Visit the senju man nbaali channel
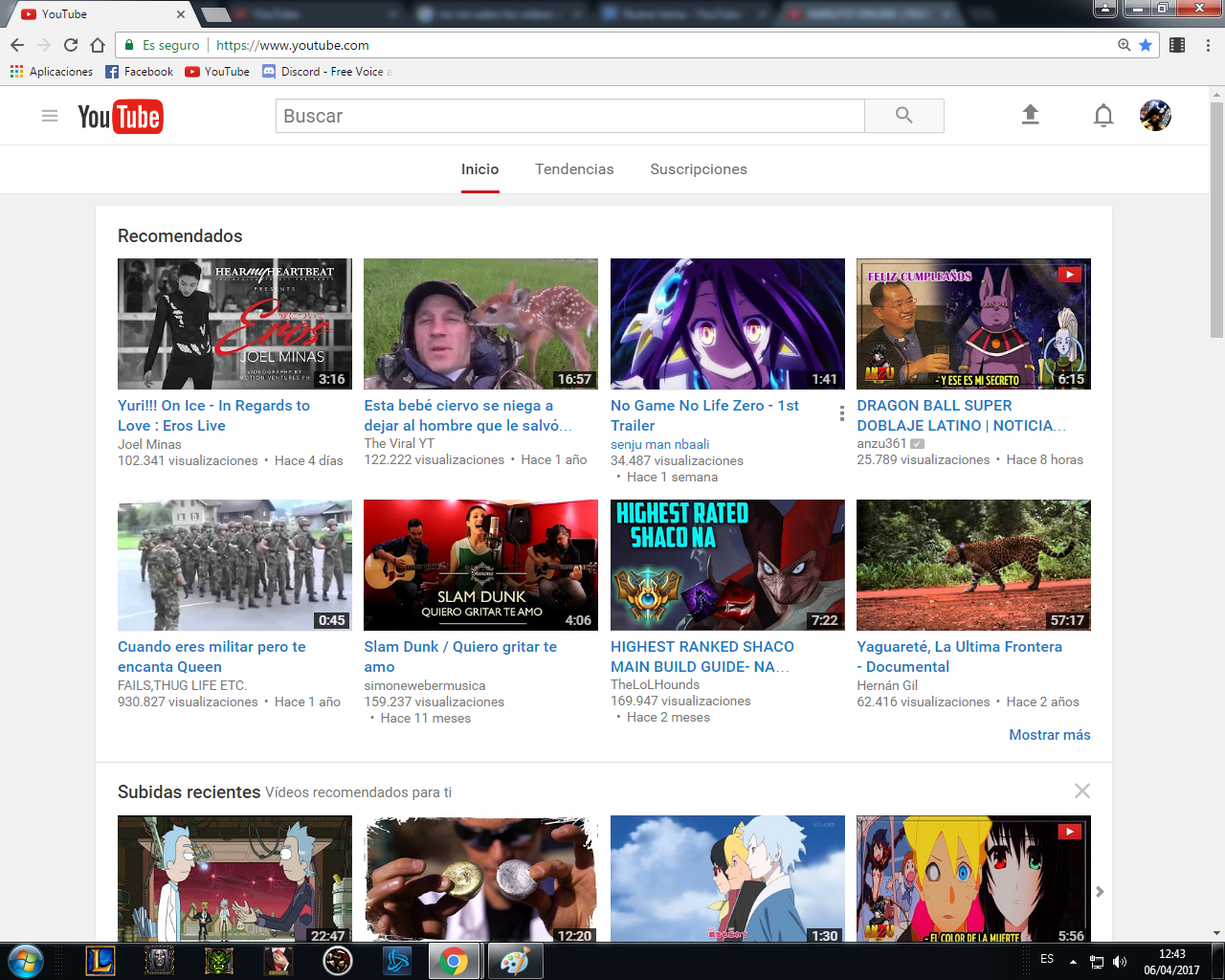 click(660, 444)
